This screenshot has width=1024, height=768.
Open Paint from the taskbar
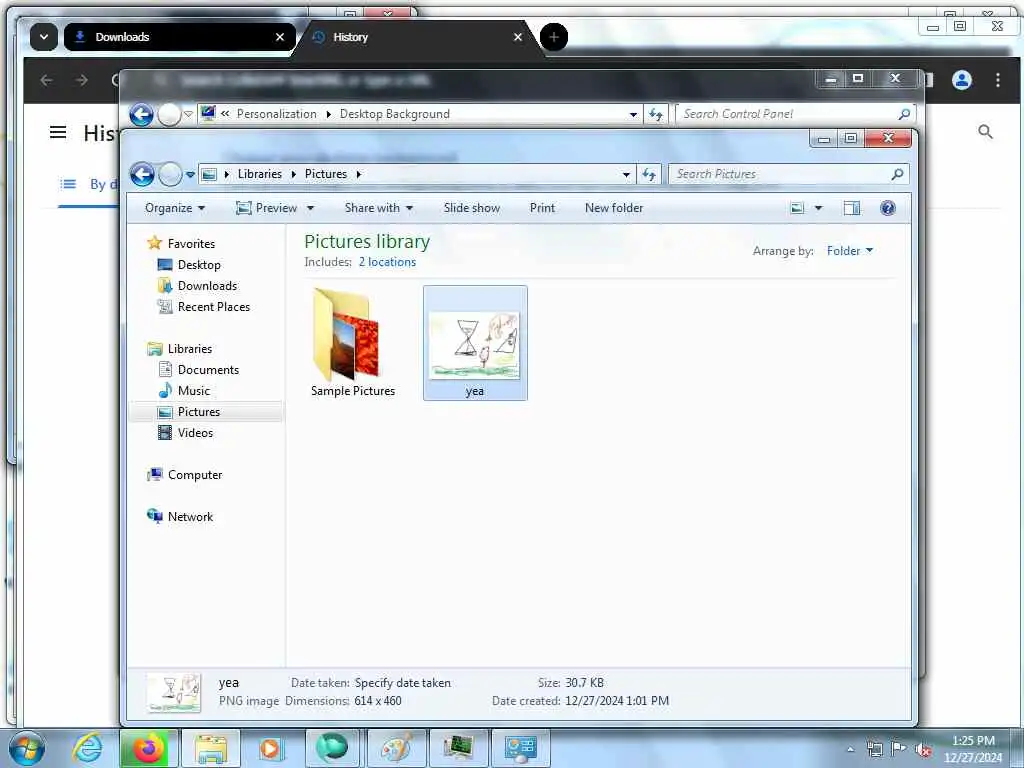click(396, 748)
